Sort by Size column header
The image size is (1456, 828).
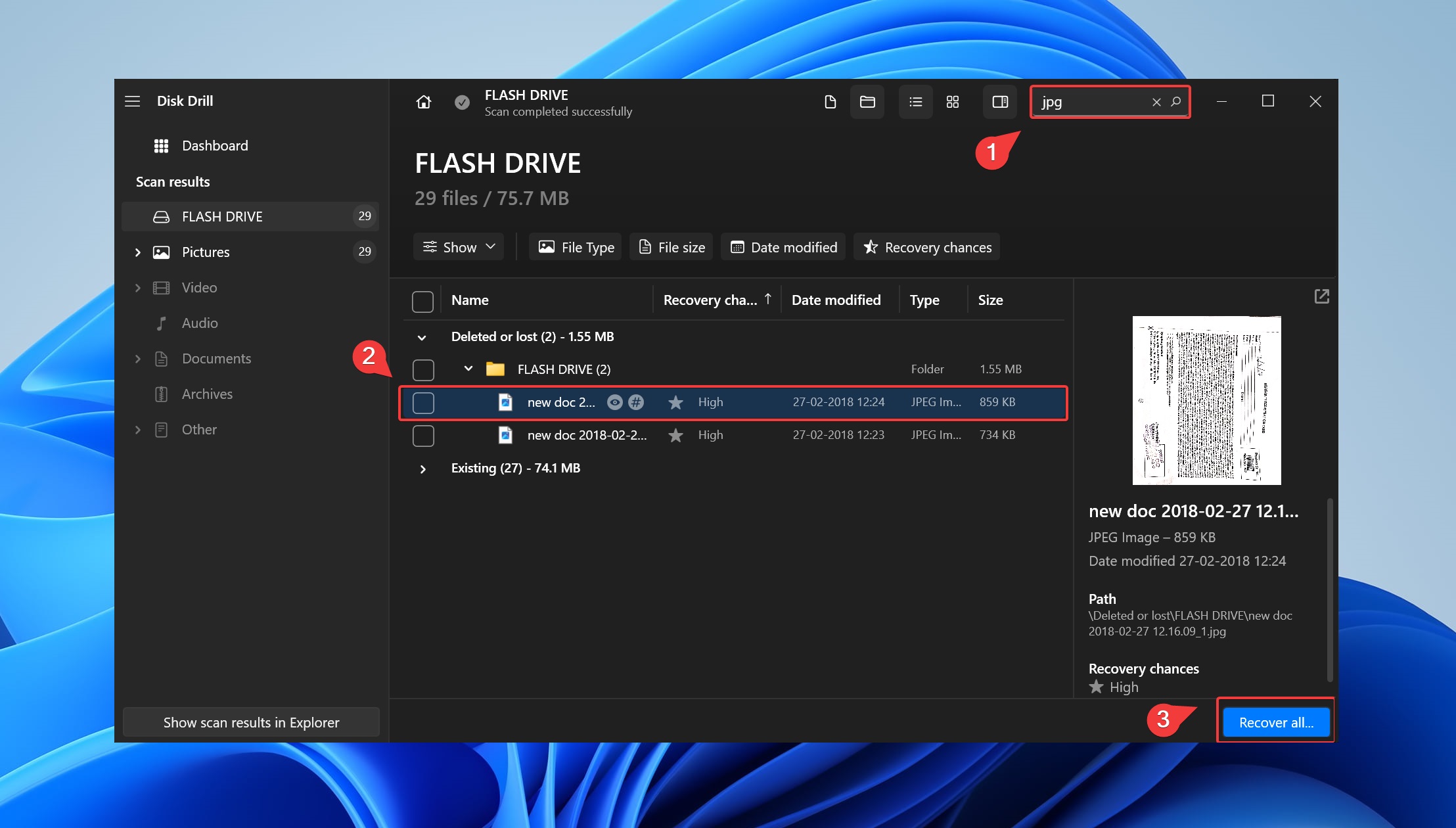(990, 300)
